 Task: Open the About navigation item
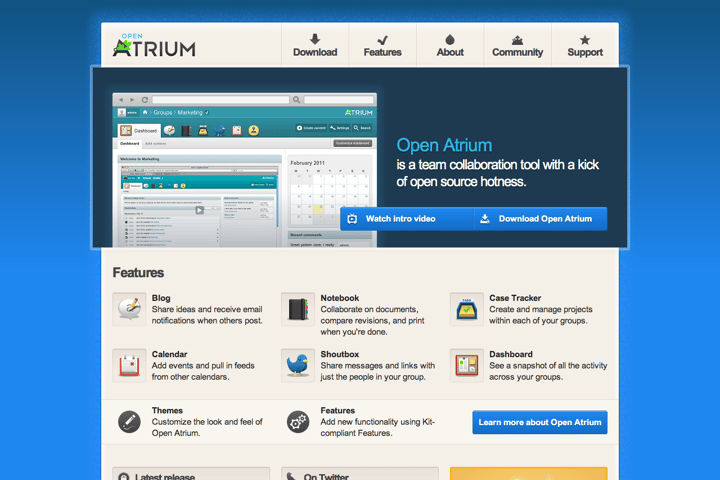(450, 45)
